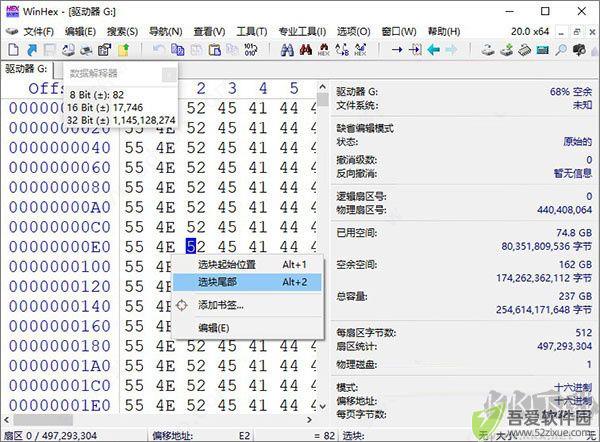Click the inner document close button
The width and height of the screenshot is (600, 442).
[592, 33]
